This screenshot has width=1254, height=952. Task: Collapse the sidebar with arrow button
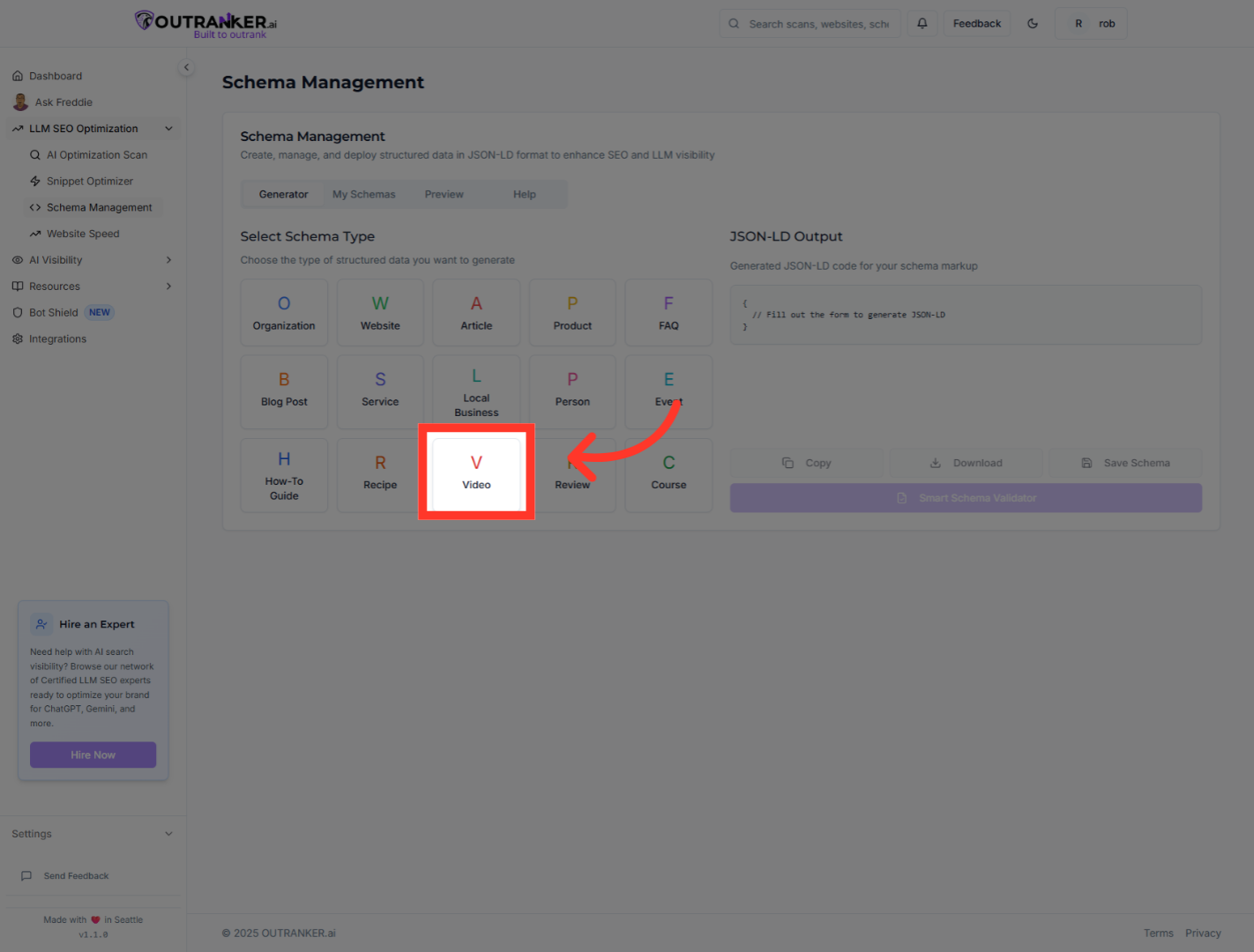pos(186,67)
